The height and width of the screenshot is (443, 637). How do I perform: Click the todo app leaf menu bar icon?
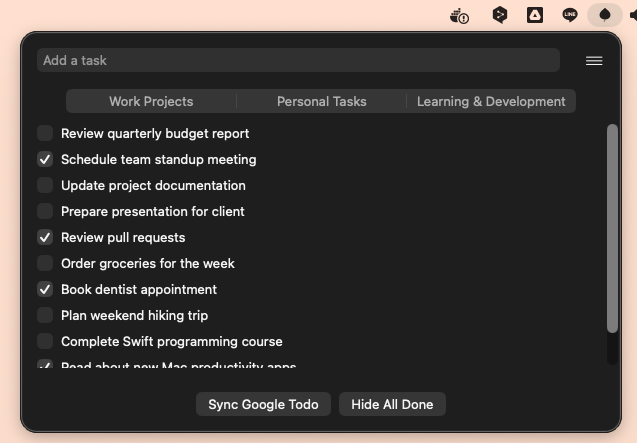point(605,15)
